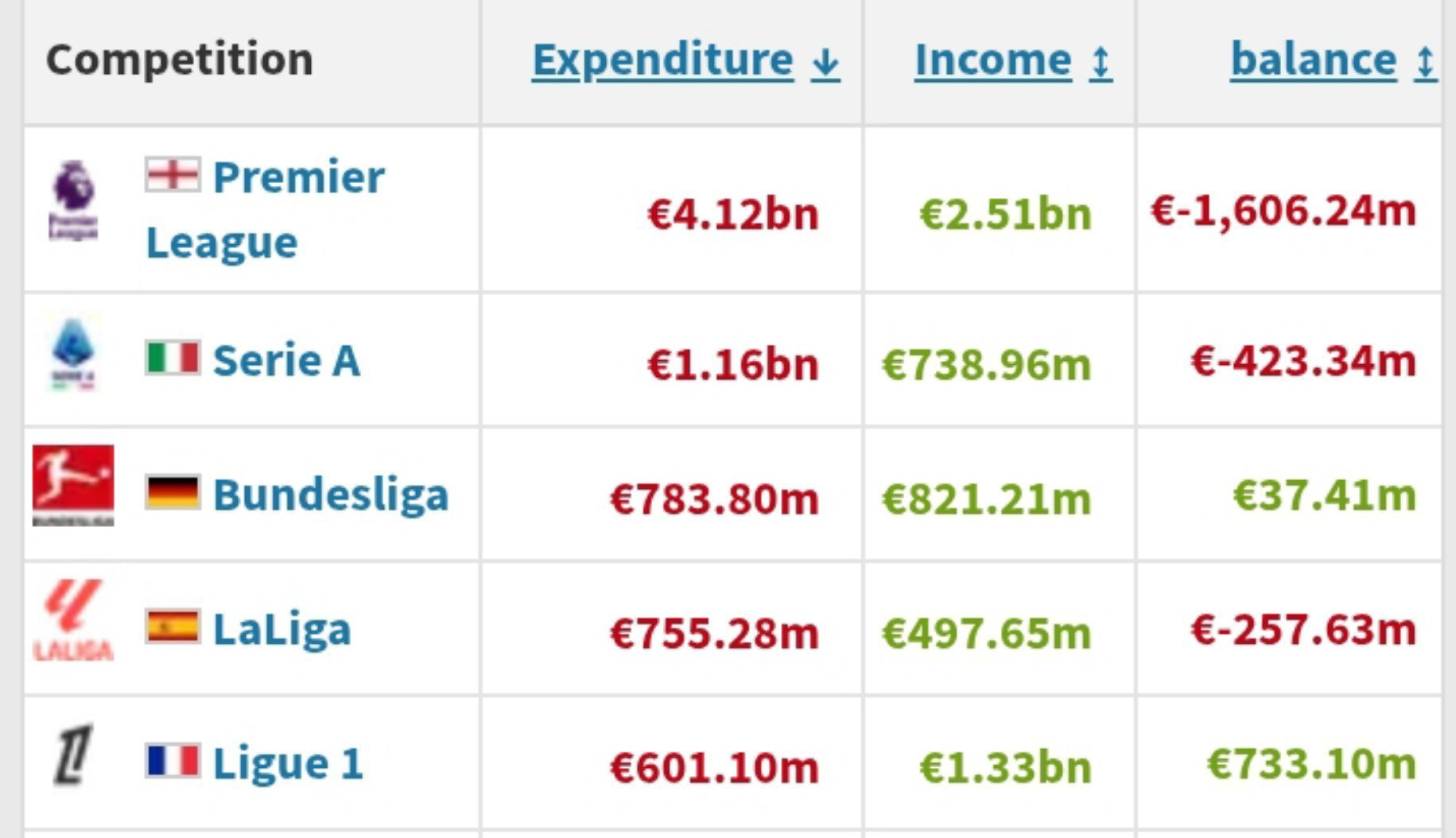Open the Bundesliga red logo

(73, 485)
